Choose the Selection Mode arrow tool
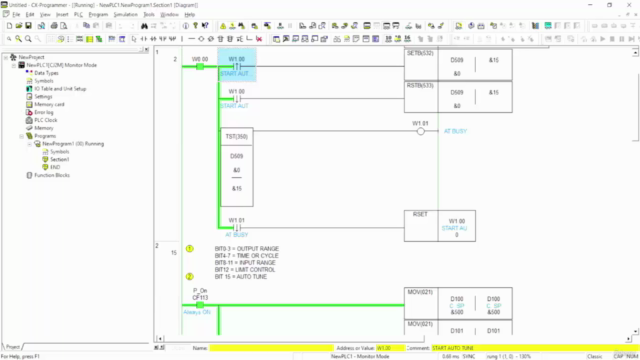 coord(134,39)
